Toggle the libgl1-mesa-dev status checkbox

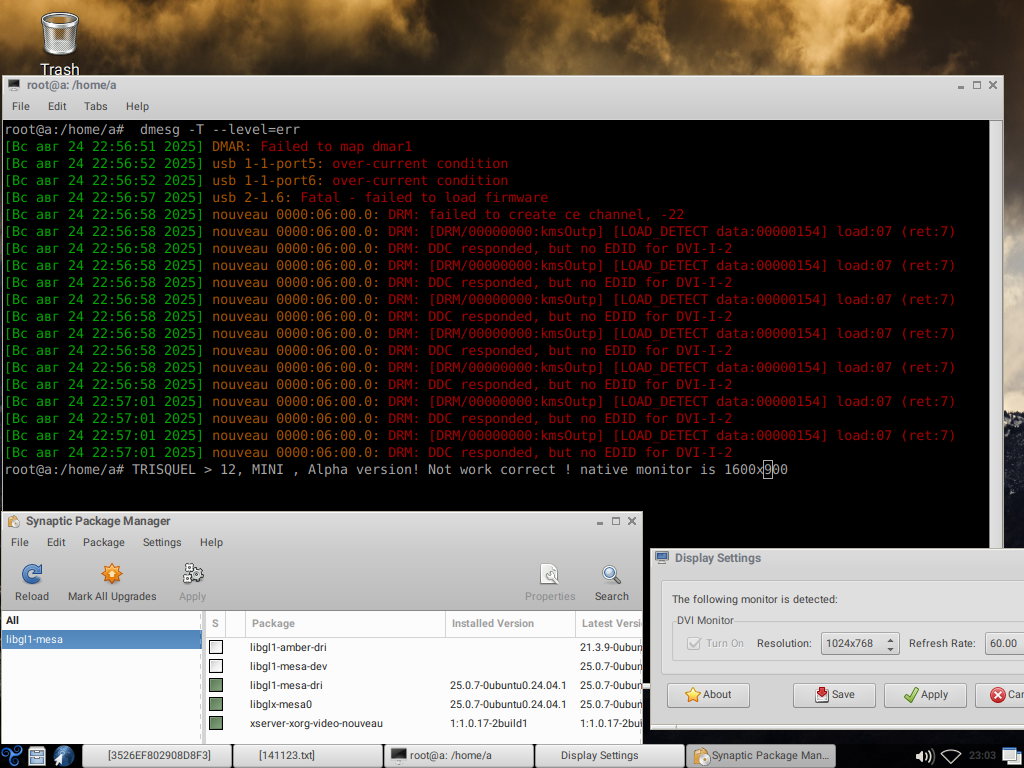pyautogui.click(x=216, y=666)
